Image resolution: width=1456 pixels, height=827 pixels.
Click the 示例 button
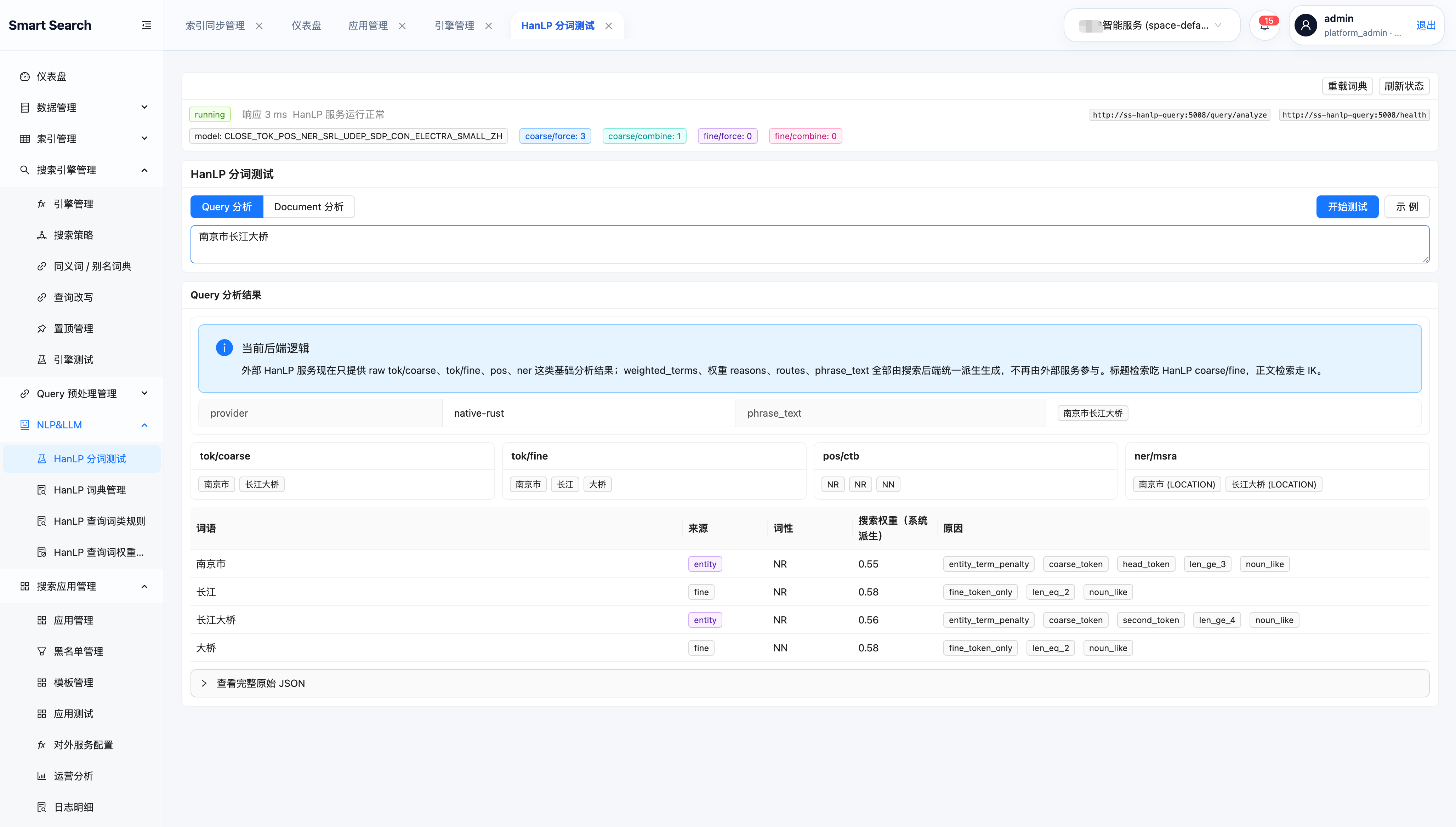pyautogui.click(x=1406, y=207)
